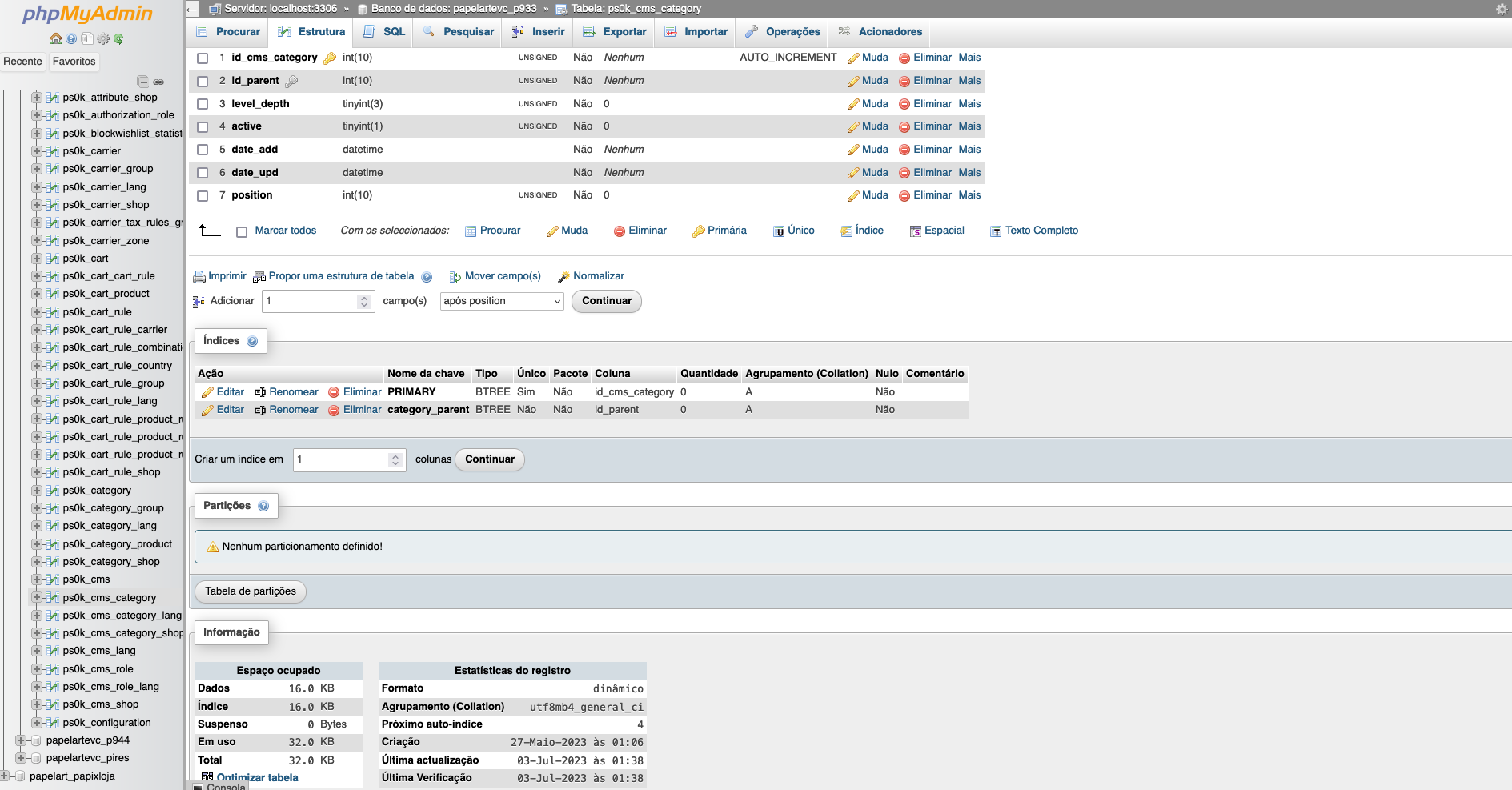Check the active column checkbox
Screen dimensions: 1512x790
pos(203,126)
